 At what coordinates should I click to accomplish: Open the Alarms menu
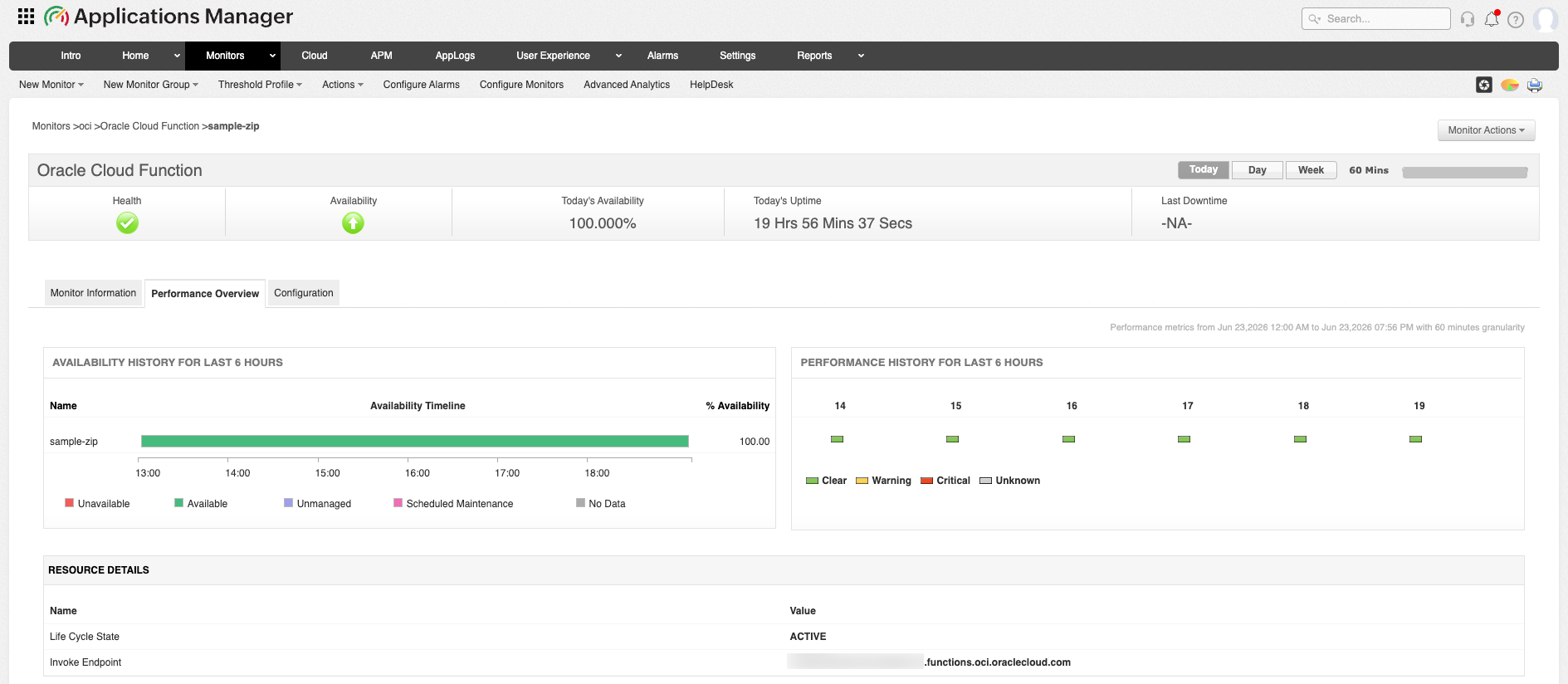tap(662, 56)
